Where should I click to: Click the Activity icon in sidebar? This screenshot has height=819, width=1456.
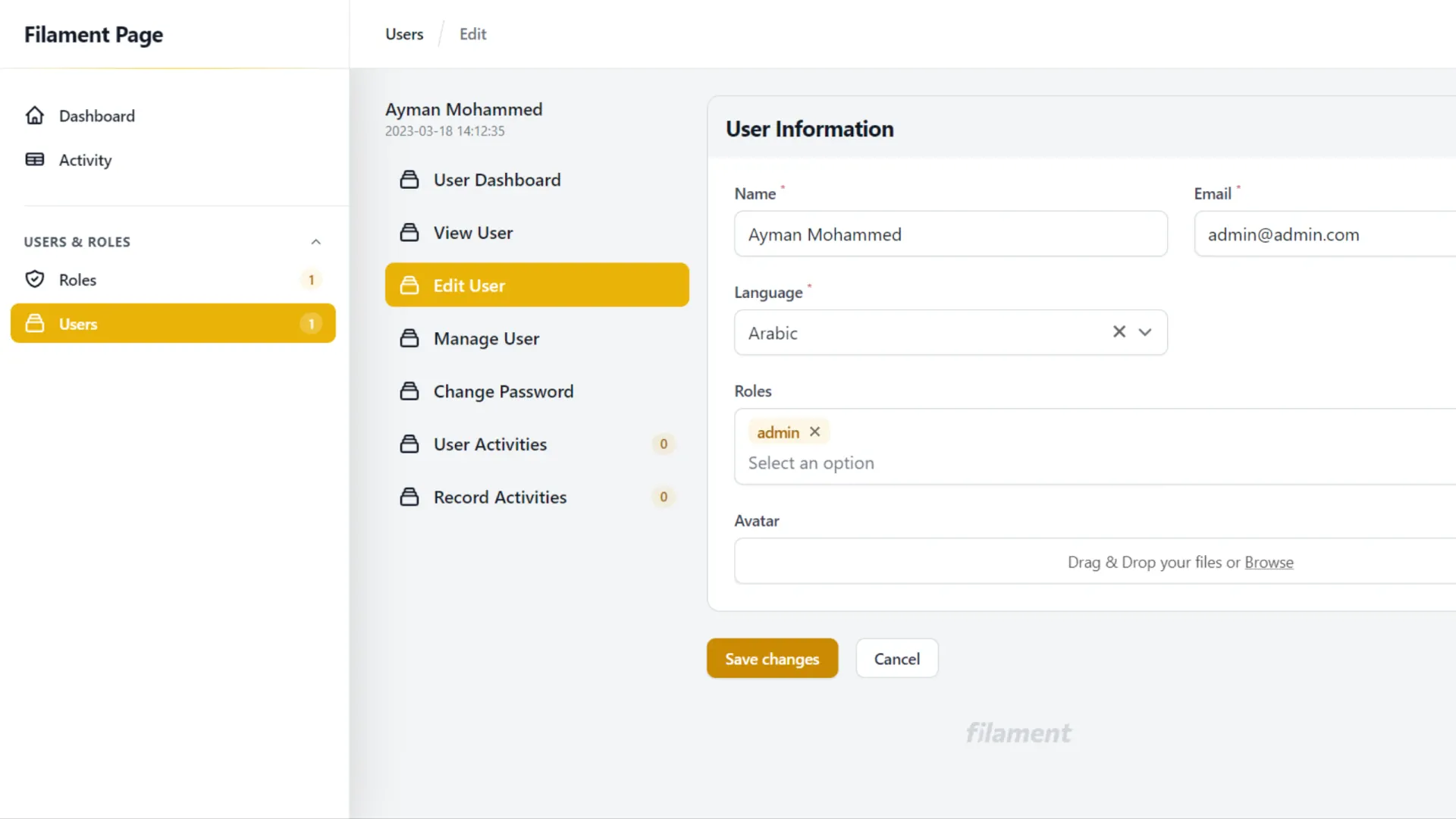click(35, 159)
